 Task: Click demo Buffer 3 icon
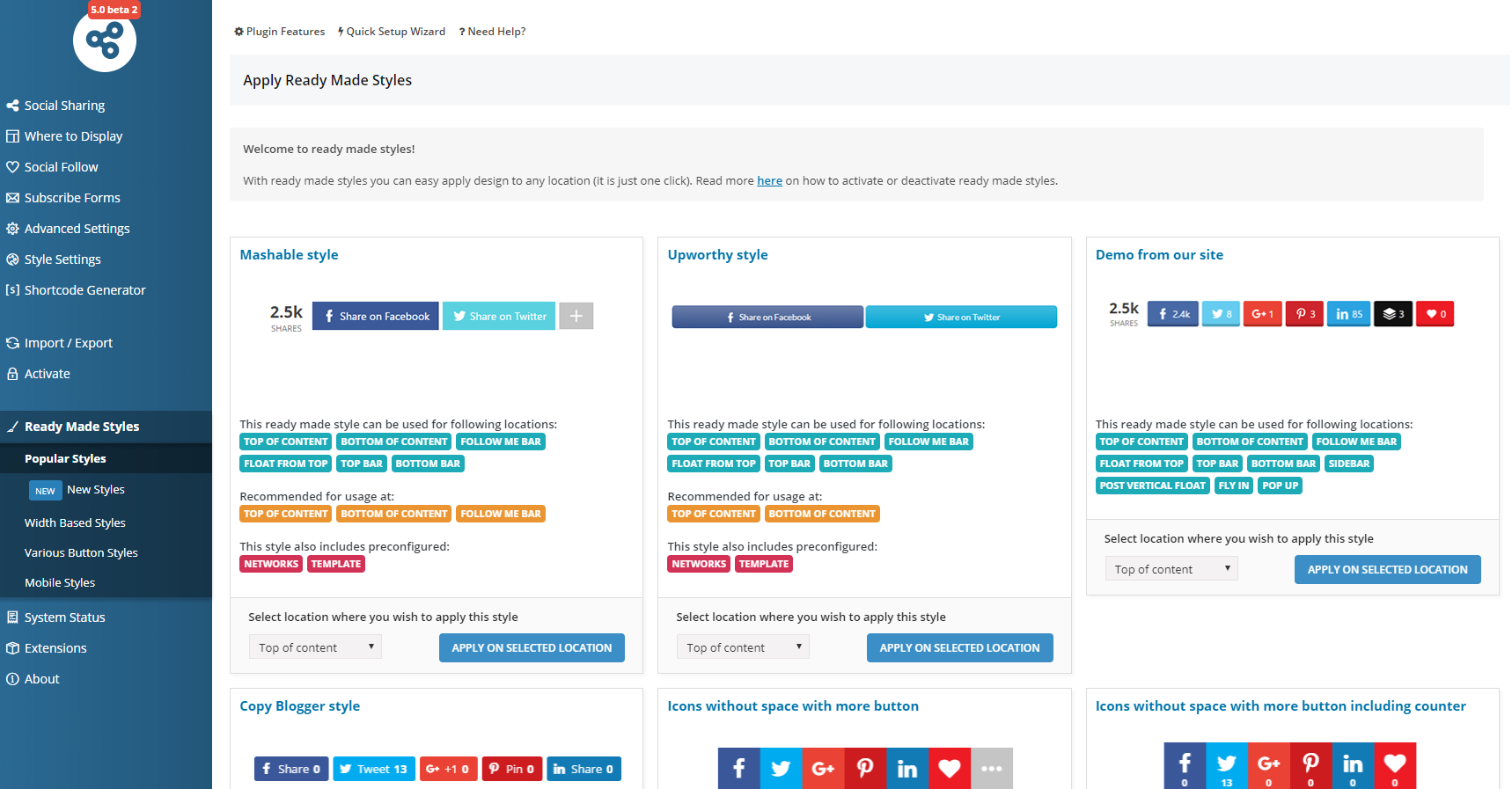click(x=1393, y=314)
